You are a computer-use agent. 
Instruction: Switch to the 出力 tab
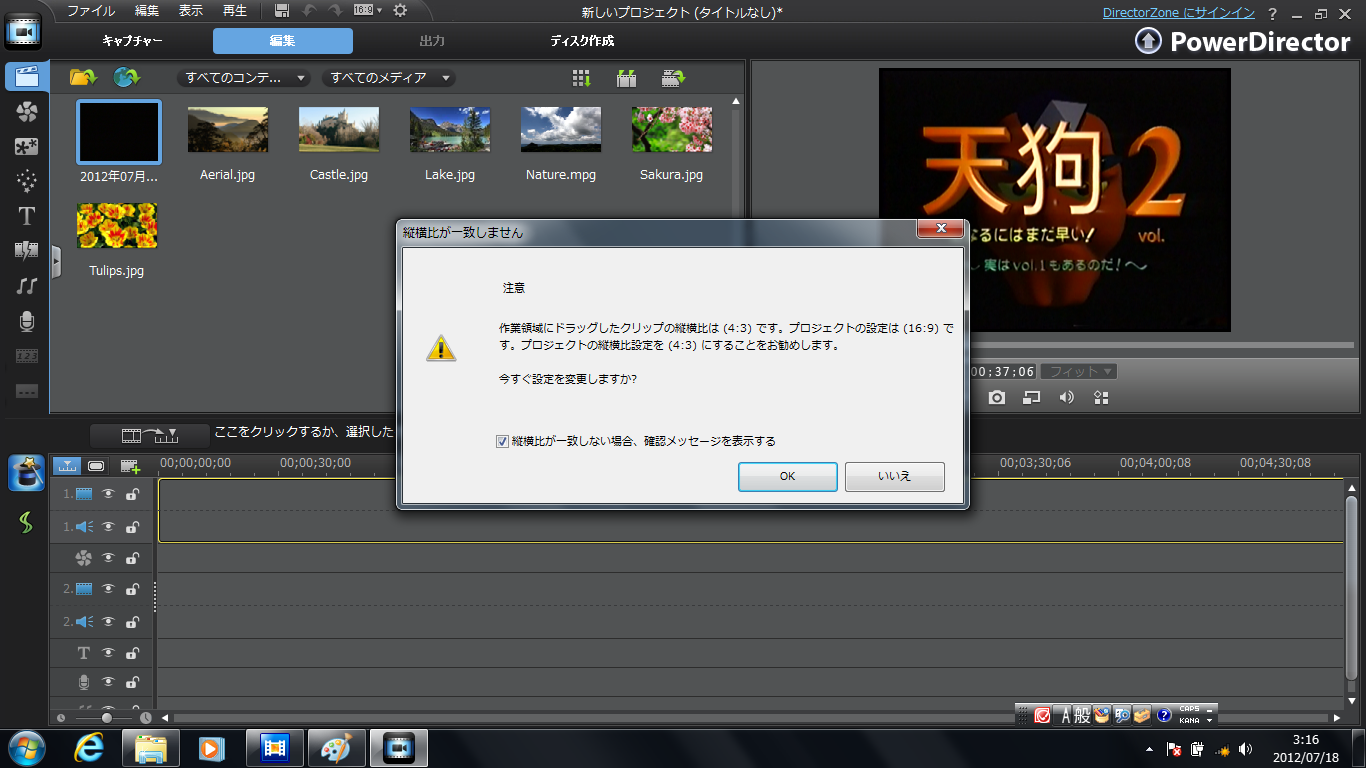pos(432,41)
